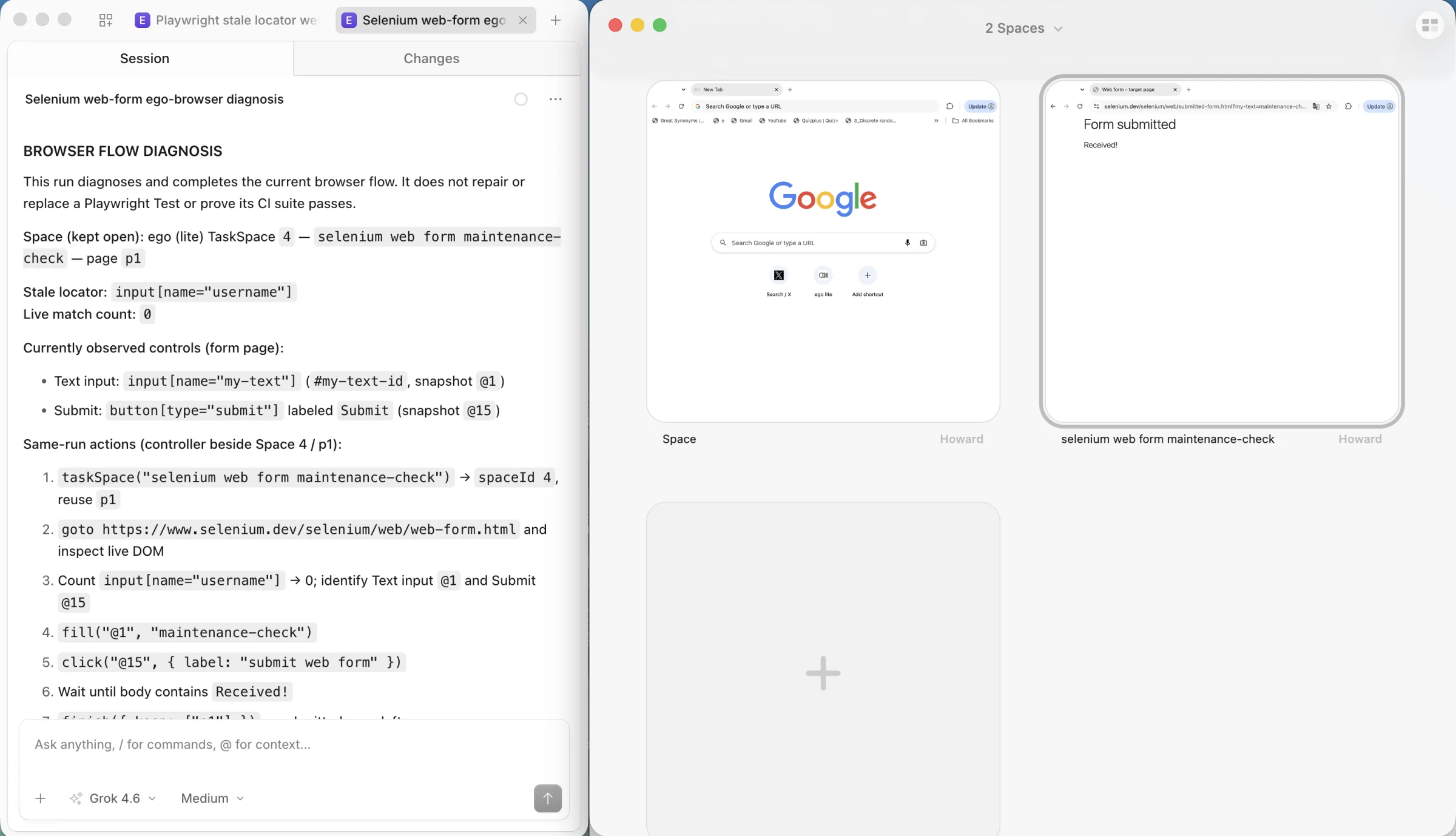
Task: Click Update button in Web form browser
Action: [1379, 106]
